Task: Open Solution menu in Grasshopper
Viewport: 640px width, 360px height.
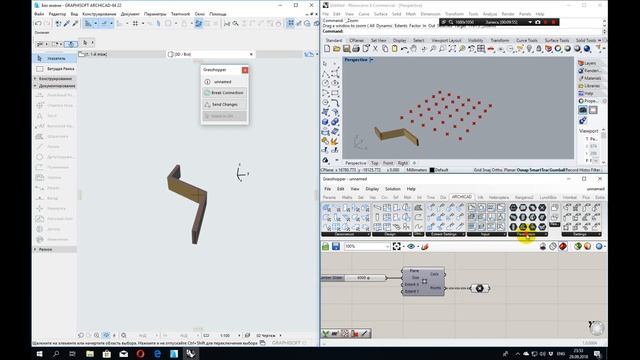Action: coord(393,189)
